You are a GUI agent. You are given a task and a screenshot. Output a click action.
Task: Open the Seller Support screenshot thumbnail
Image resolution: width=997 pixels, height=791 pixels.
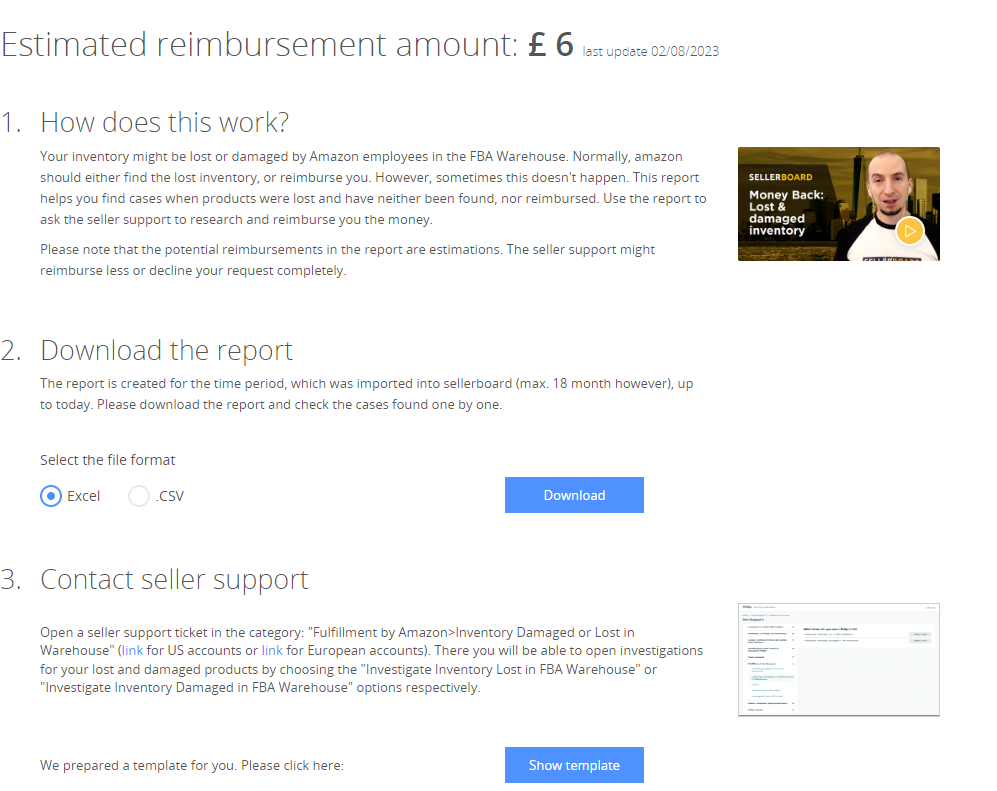click(838, 660)
